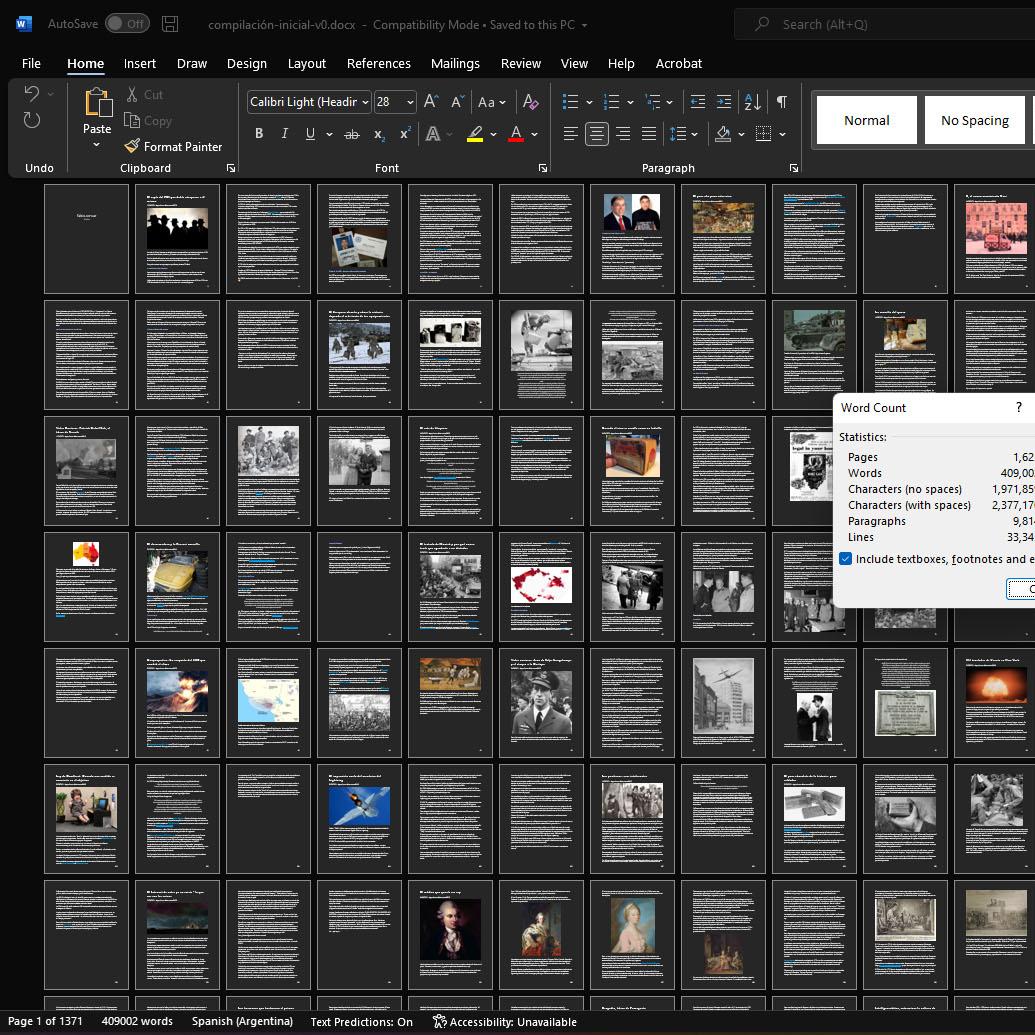Apply underline to text

point(310,134)
